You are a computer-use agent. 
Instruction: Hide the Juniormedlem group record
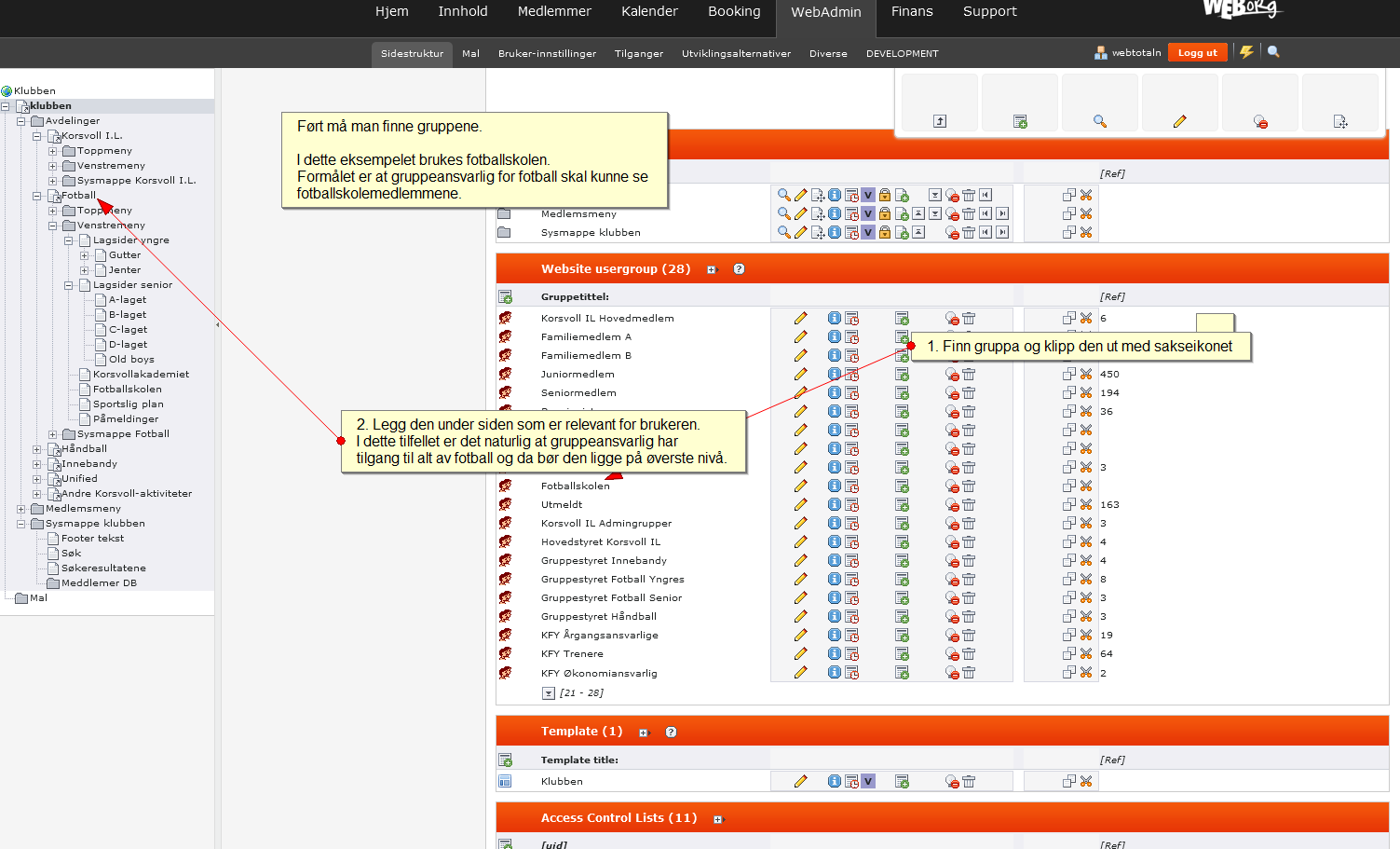(x=952, y=374)
